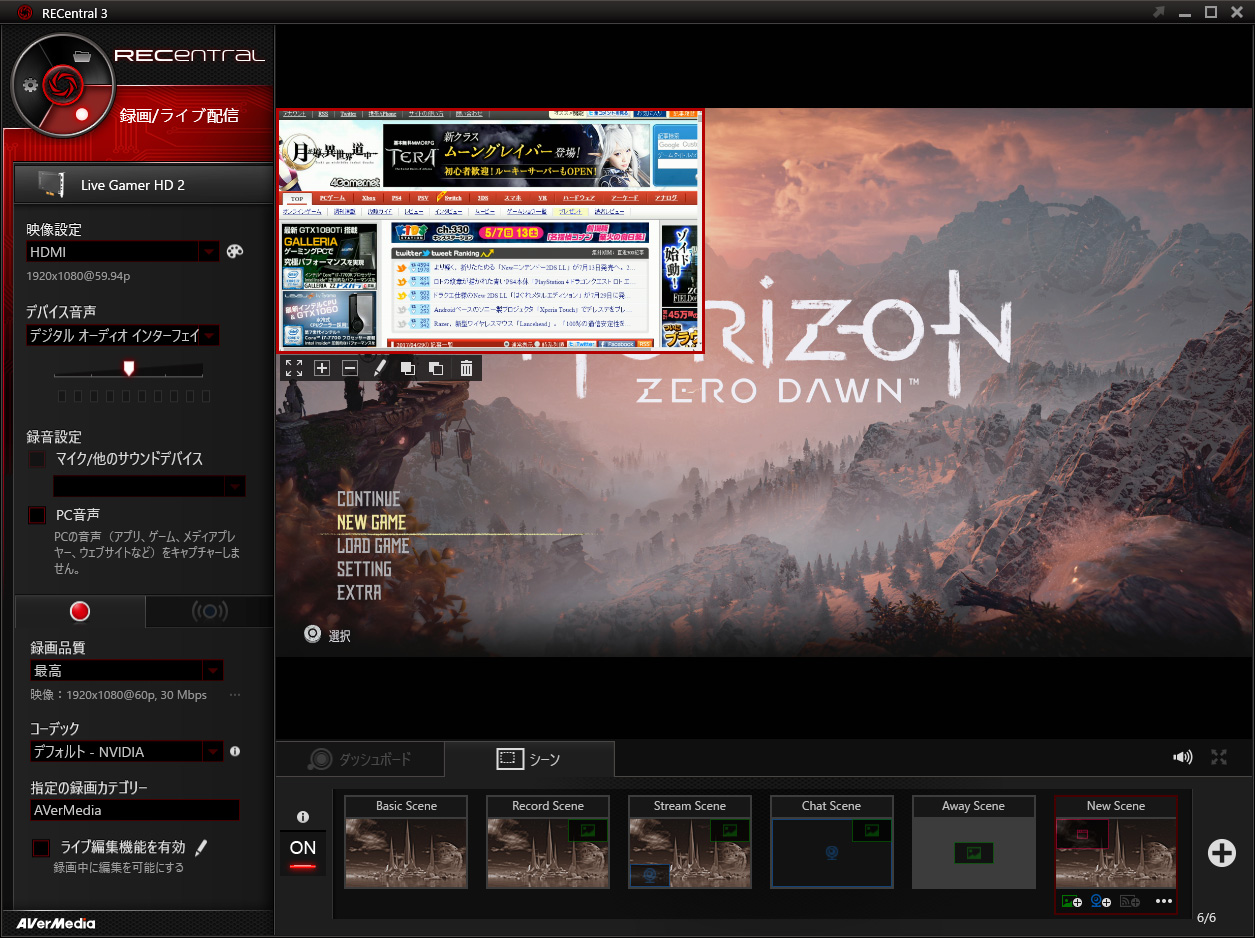Edit live editing settings with the pencil icon
This screenshot has width=1255, height=938.
[x=201, y=848]
